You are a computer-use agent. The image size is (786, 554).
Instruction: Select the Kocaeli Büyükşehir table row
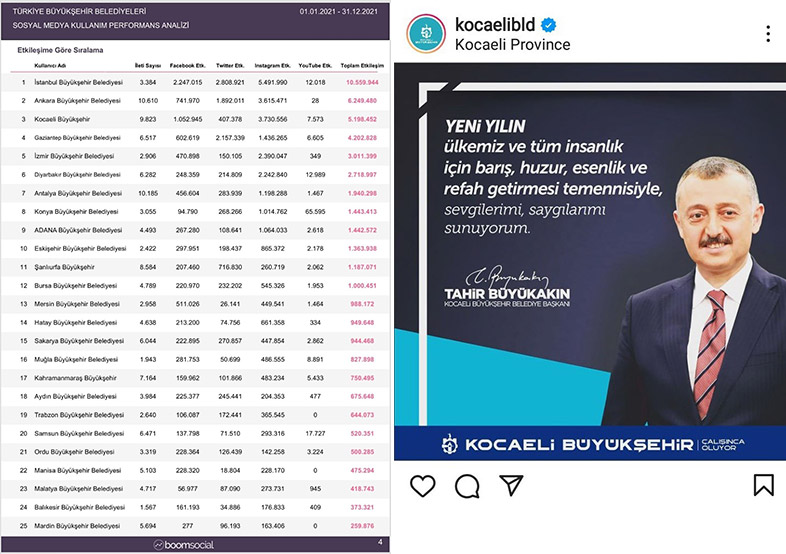pos(65,118)
